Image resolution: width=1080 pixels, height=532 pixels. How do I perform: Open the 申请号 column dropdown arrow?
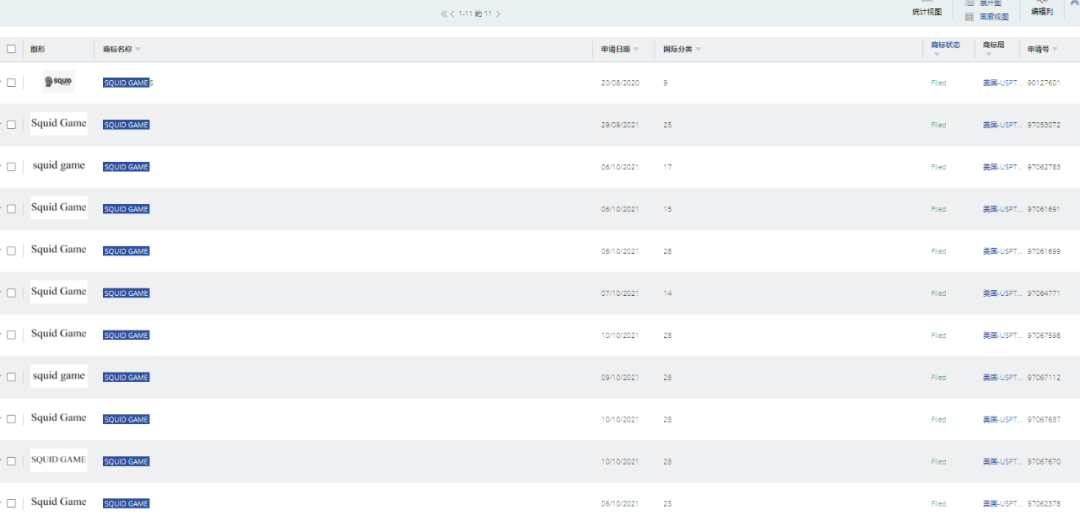(x=1055, y=50)
